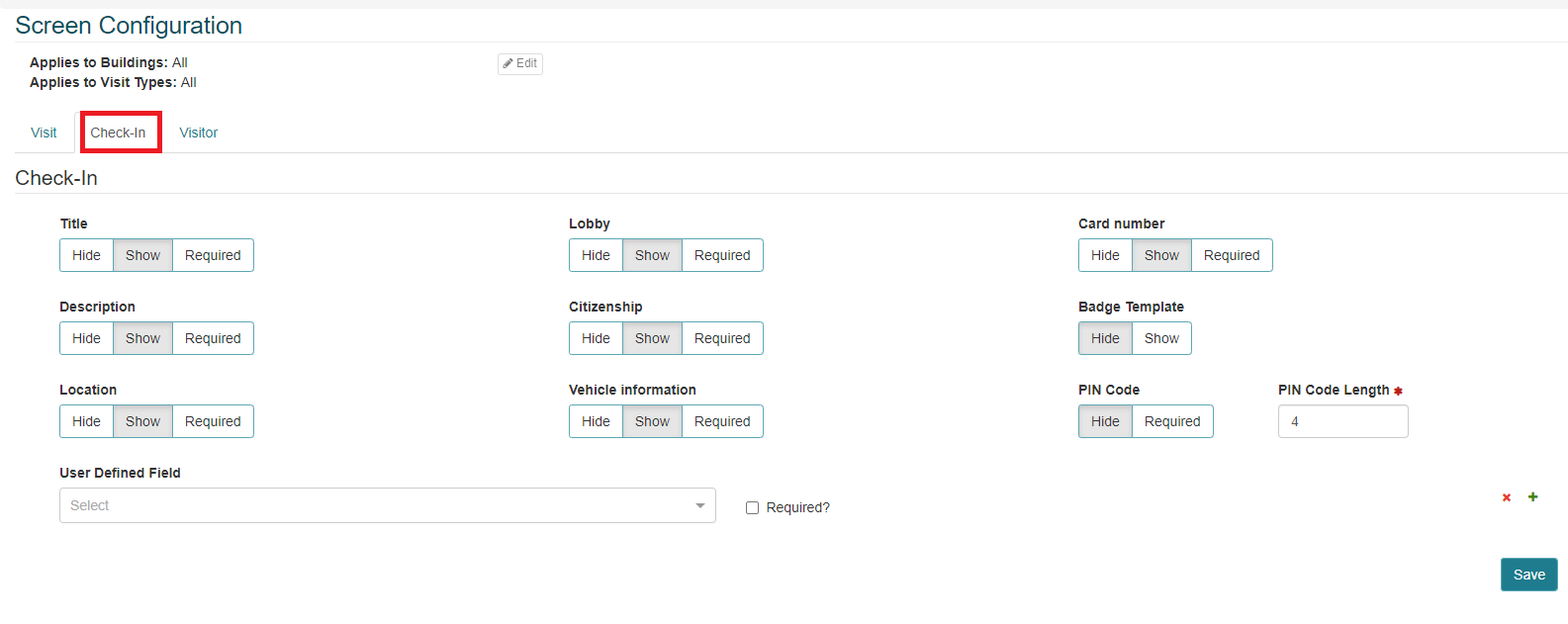Set Location field to Hide
This screenshot has width=1568, height=624.
(x=86, y=421)
